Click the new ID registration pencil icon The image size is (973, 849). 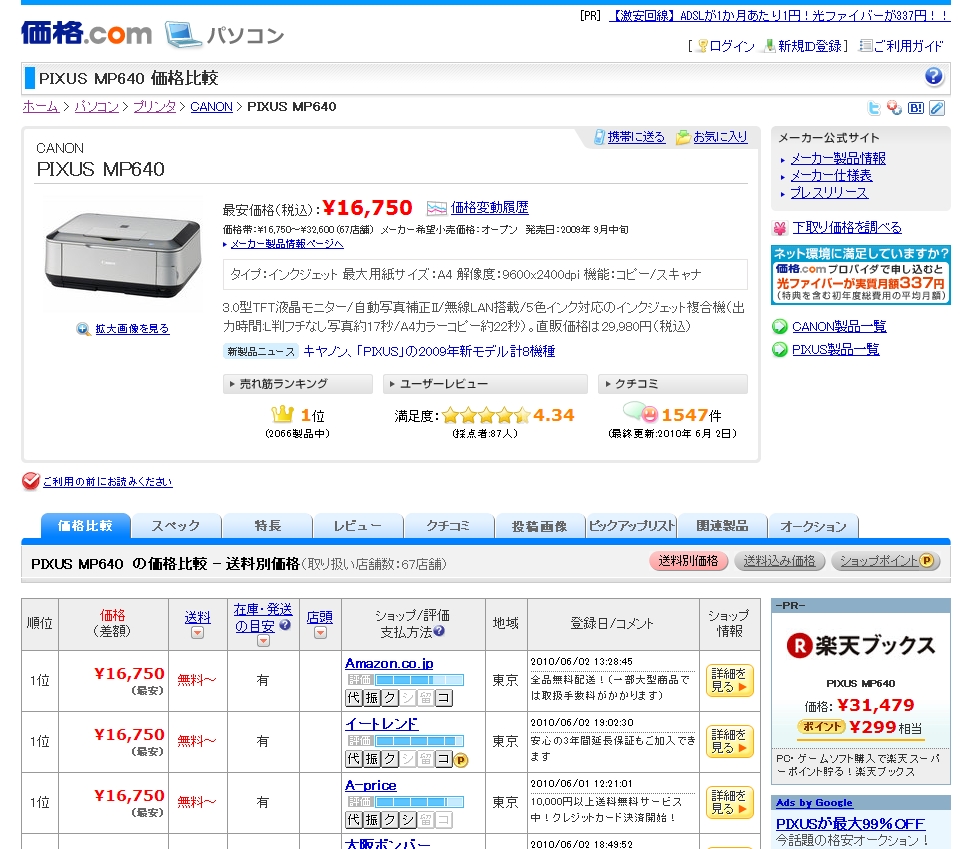(x=769, y=46)
